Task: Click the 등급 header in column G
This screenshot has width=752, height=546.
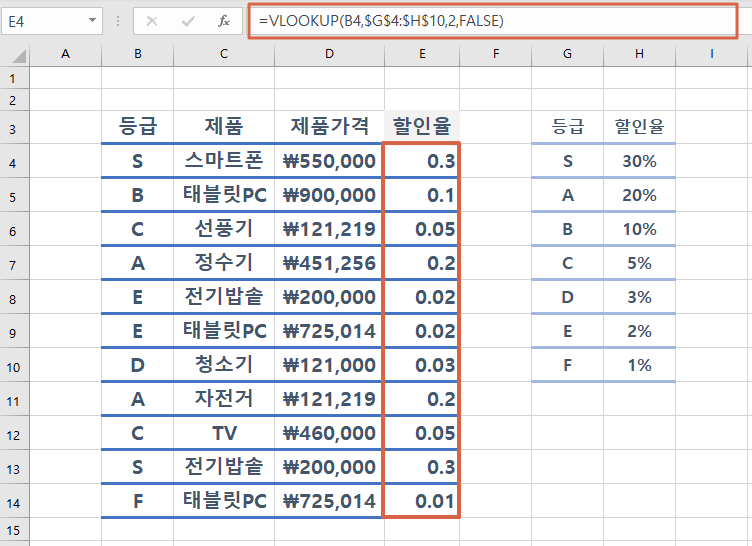Action: tap(567, 127)
